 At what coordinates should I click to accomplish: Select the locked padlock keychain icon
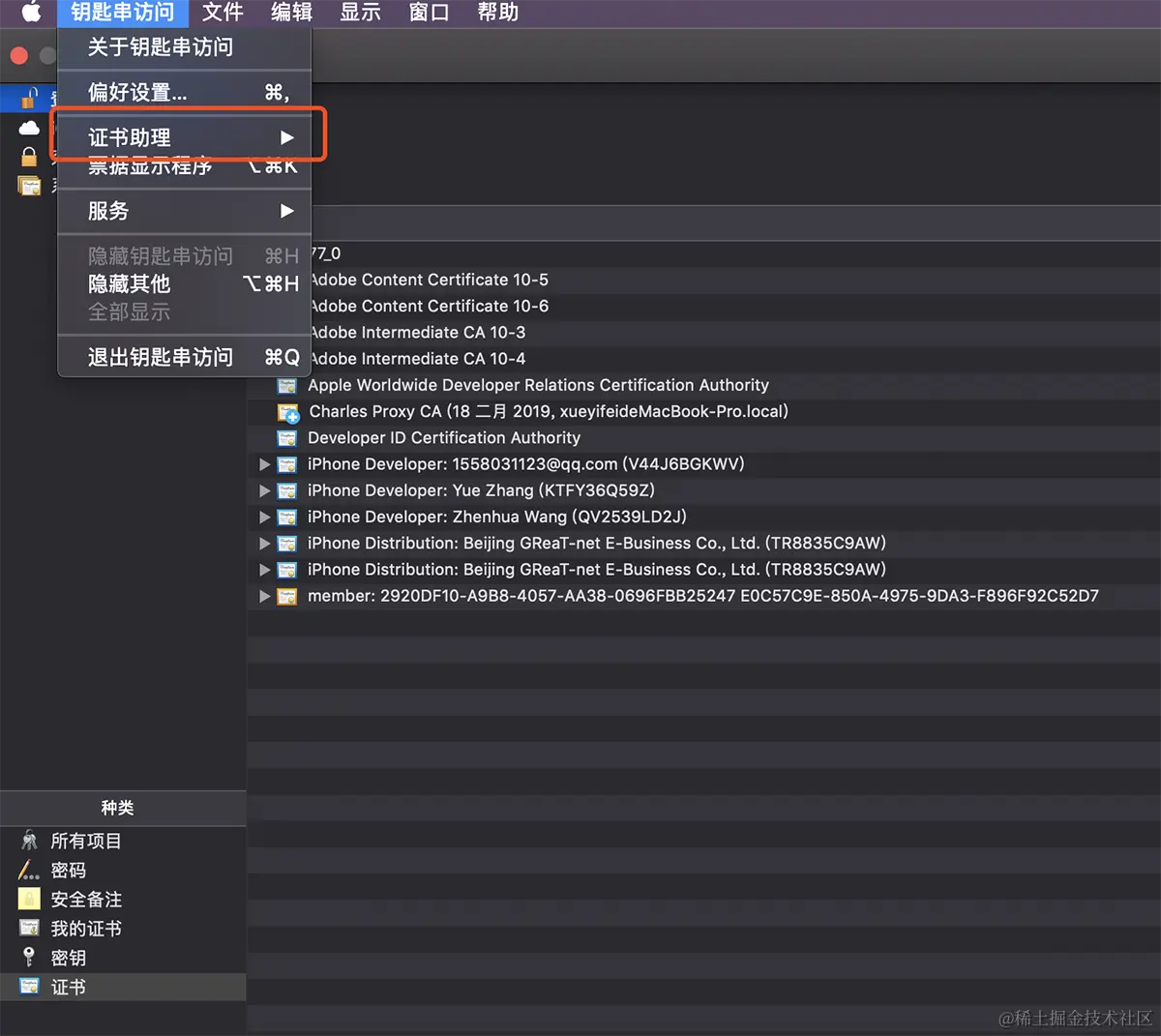coord(30,156)
